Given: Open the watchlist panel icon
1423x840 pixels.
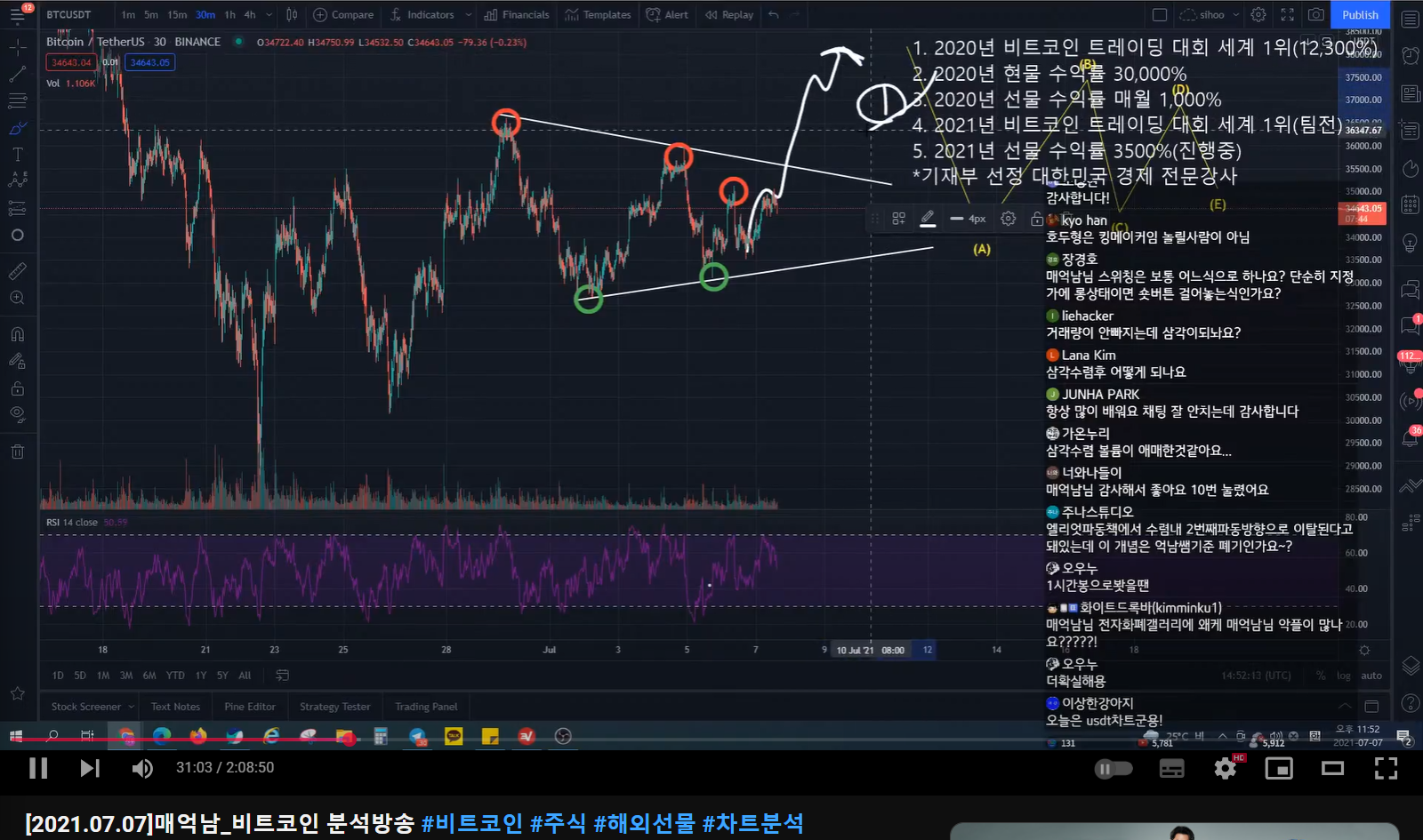Looking at the screenshot, I should click(x=1411, y=19).
